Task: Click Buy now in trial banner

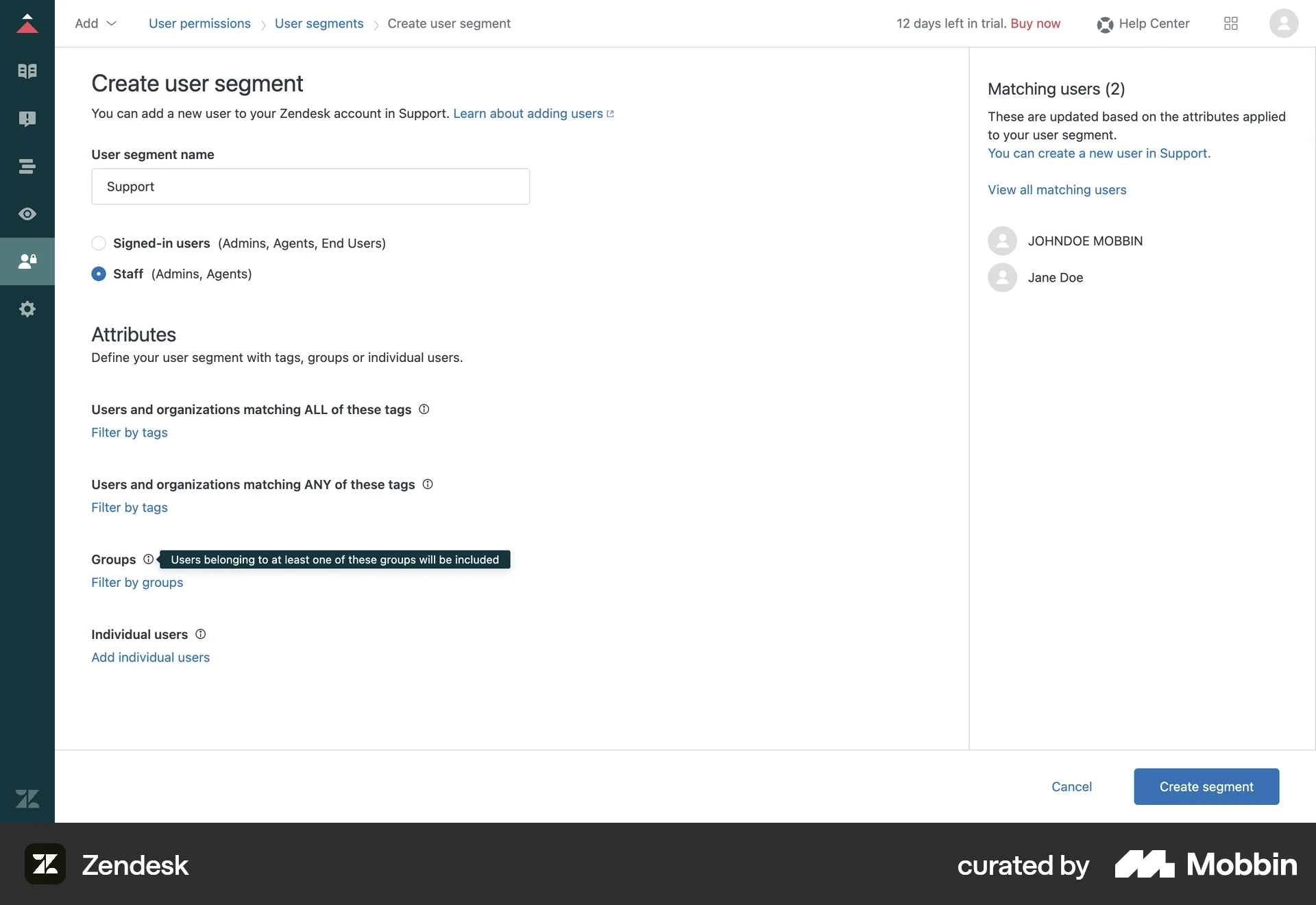Action: (1036, 23)
